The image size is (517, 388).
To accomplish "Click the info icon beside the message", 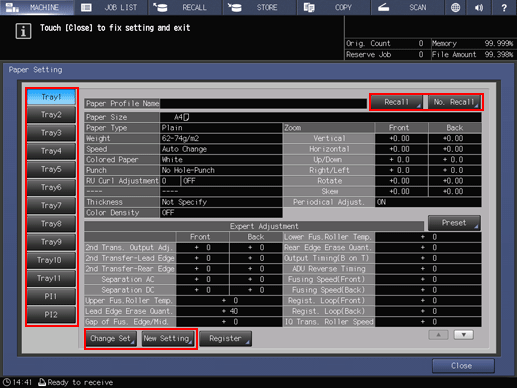I will pyautogui.click(x=23, y=32).
